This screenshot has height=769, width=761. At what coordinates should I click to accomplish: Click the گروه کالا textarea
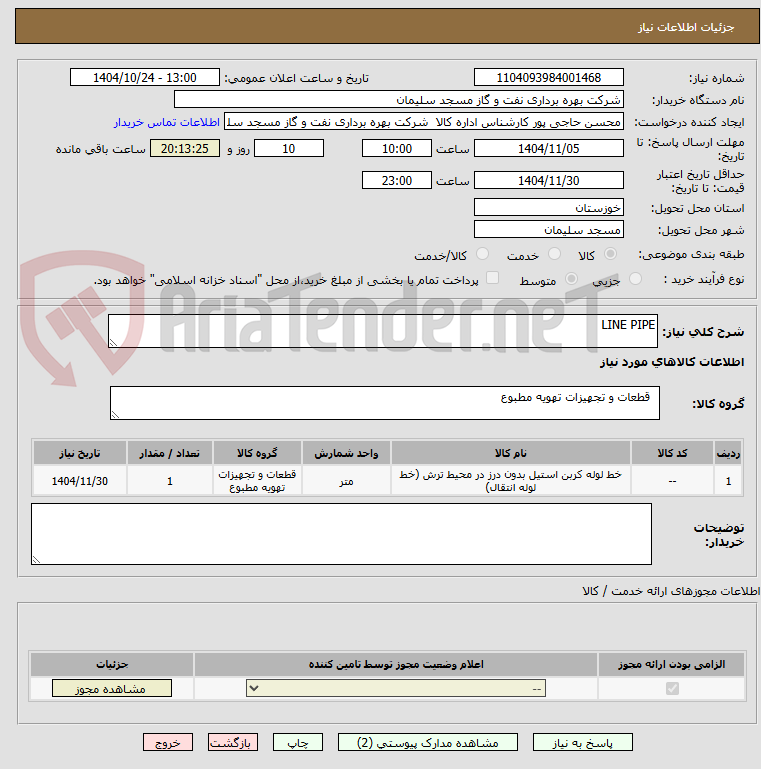pos(385,403)
